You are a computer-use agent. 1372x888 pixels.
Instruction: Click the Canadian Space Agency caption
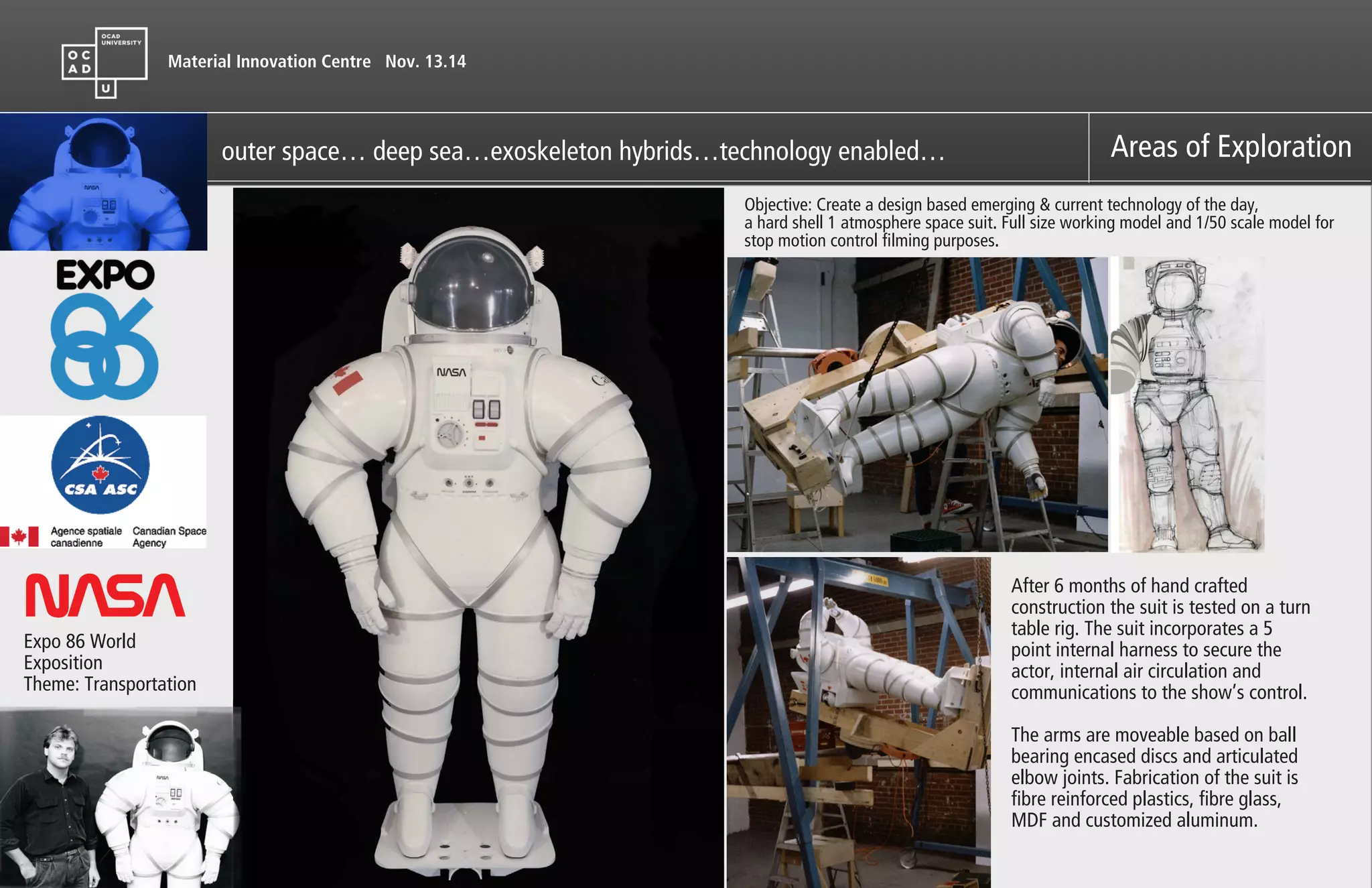click(x=169, y=537)
